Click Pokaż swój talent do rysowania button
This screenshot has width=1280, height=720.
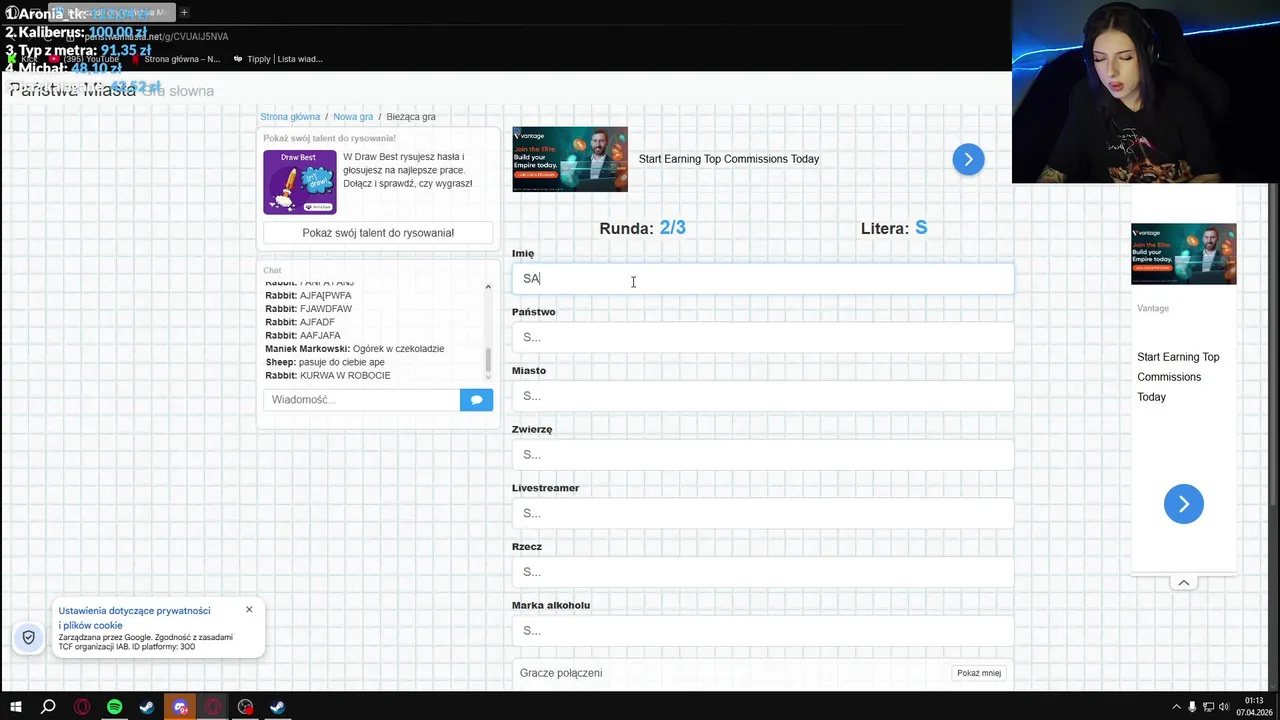(378, 233)
